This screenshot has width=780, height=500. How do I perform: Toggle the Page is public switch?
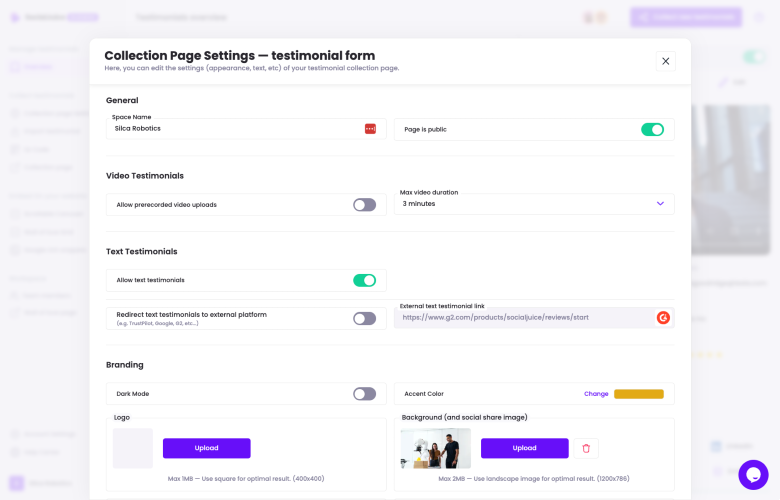[652, 129]
